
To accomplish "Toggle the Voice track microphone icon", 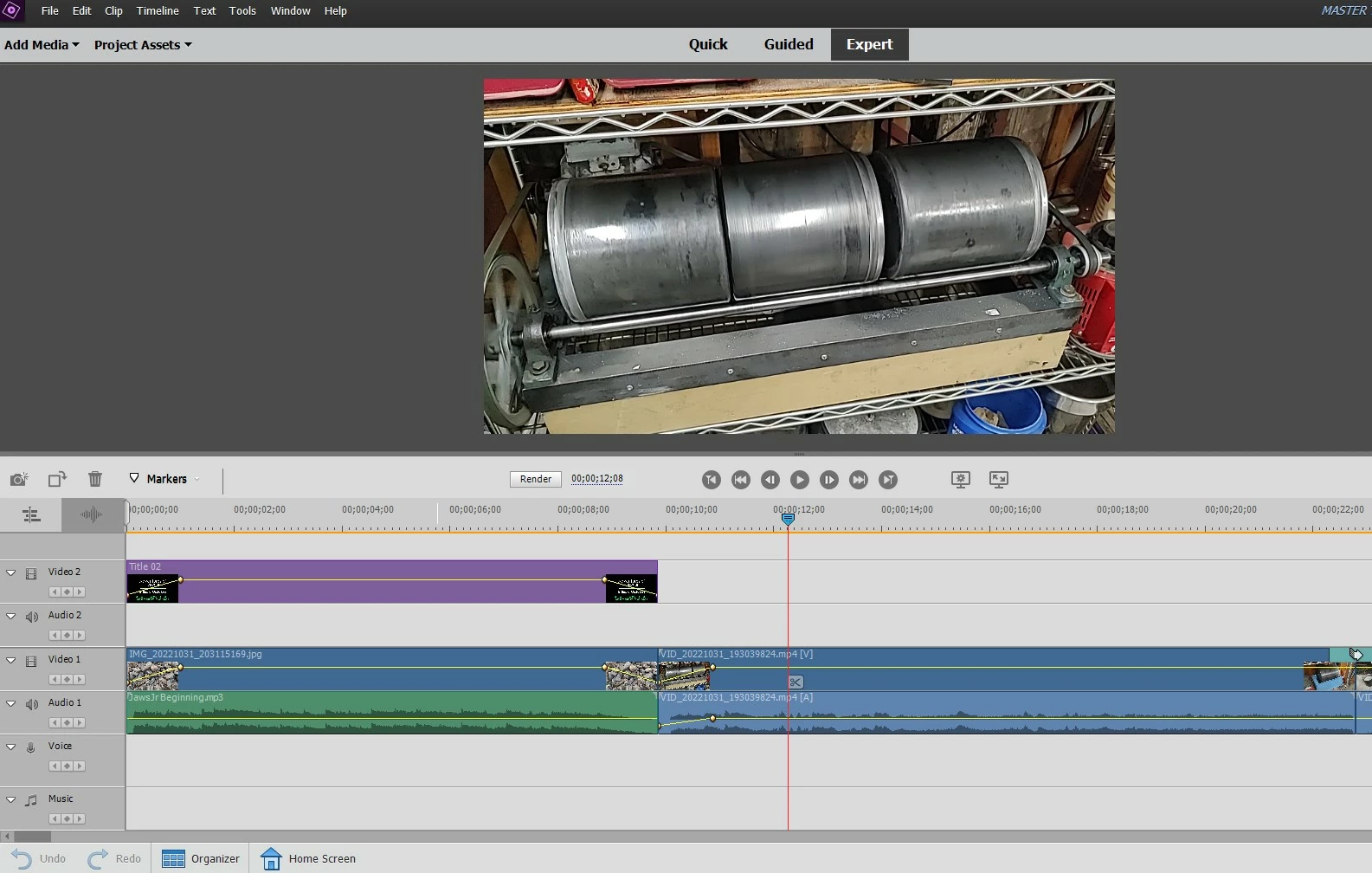I will pos(31,747).
